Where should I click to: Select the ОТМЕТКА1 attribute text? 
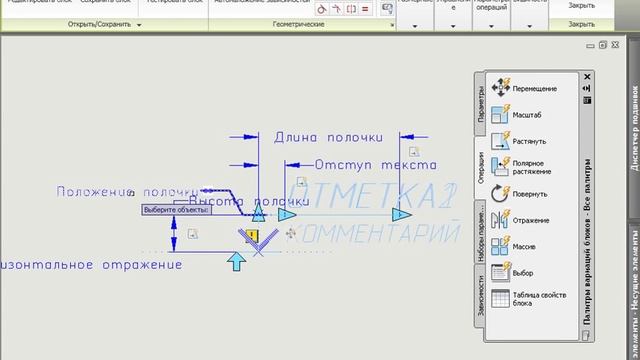(x=372, y=195)
